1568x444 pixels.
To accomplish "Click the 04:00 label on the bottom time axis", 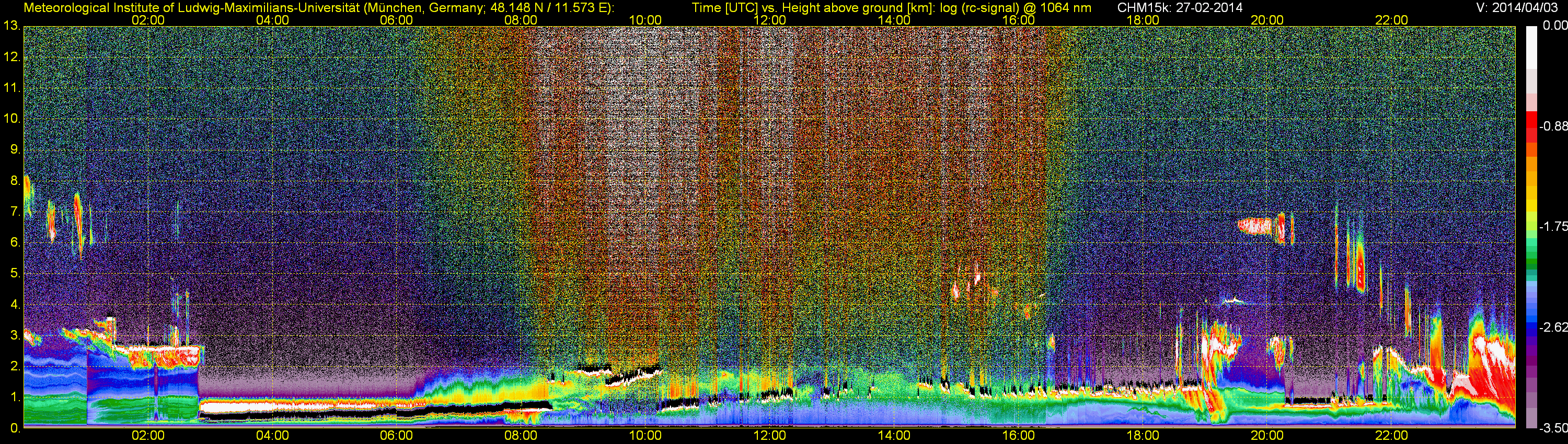I will 272,436.
